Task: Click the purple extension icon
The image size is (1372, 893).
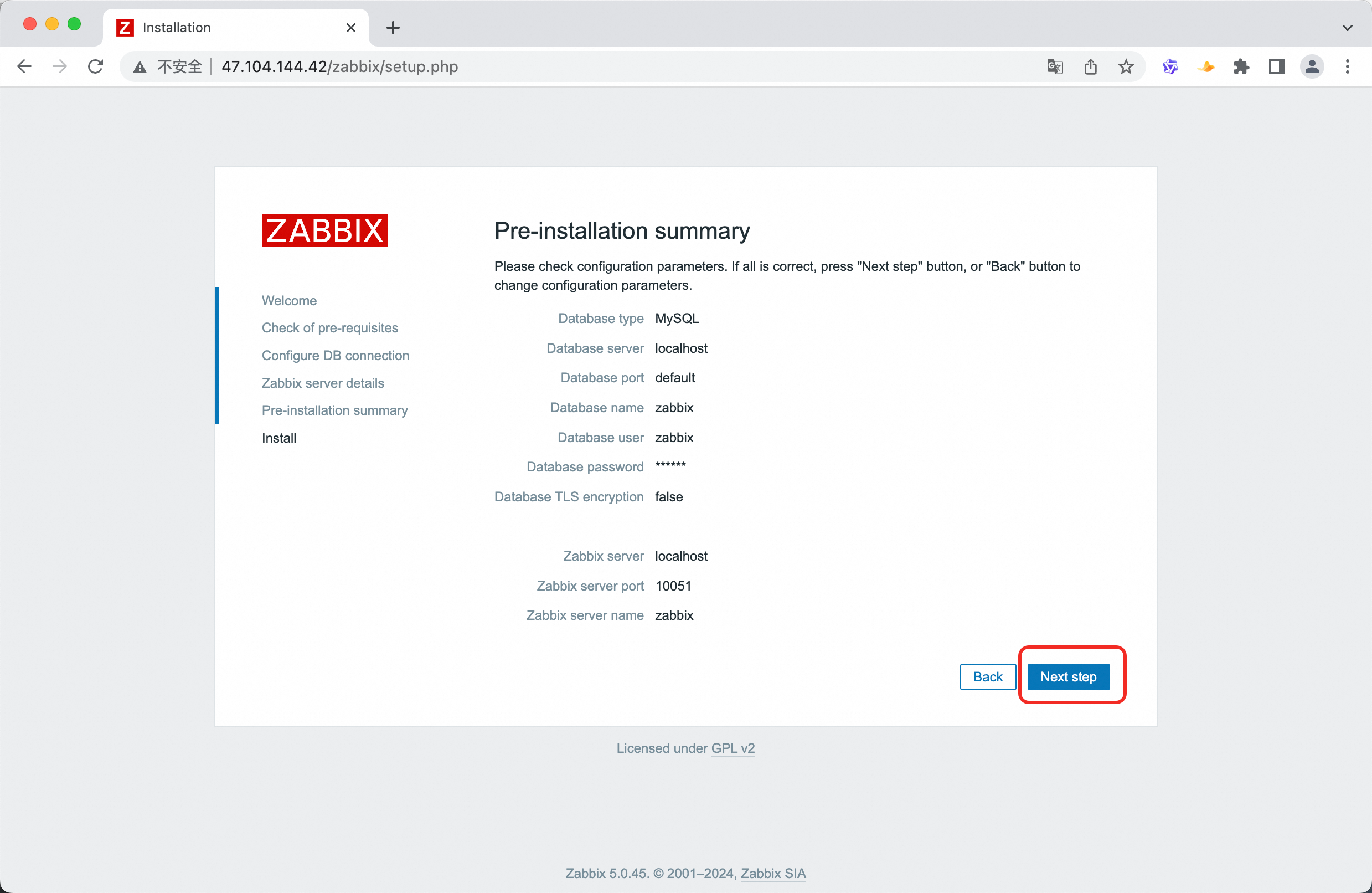Action: (x=1170, y=66)
